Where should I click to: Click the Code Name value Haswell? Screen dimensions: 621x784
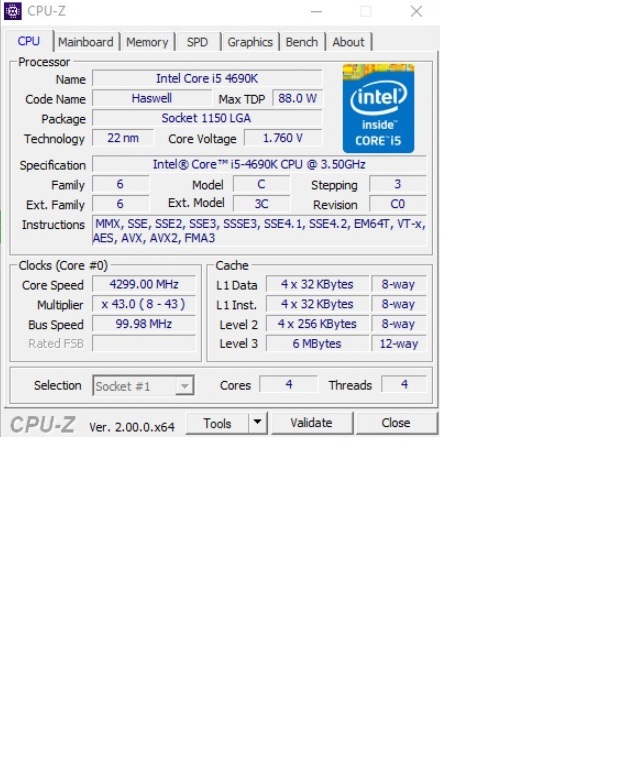[152, 98]
